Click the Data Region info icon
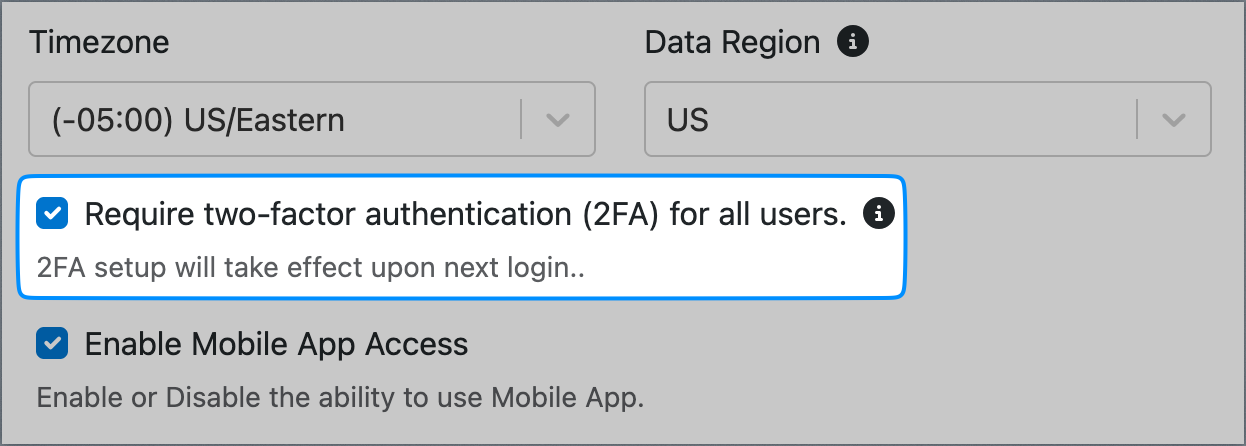The image size is (1246, 446). point(852,42)
